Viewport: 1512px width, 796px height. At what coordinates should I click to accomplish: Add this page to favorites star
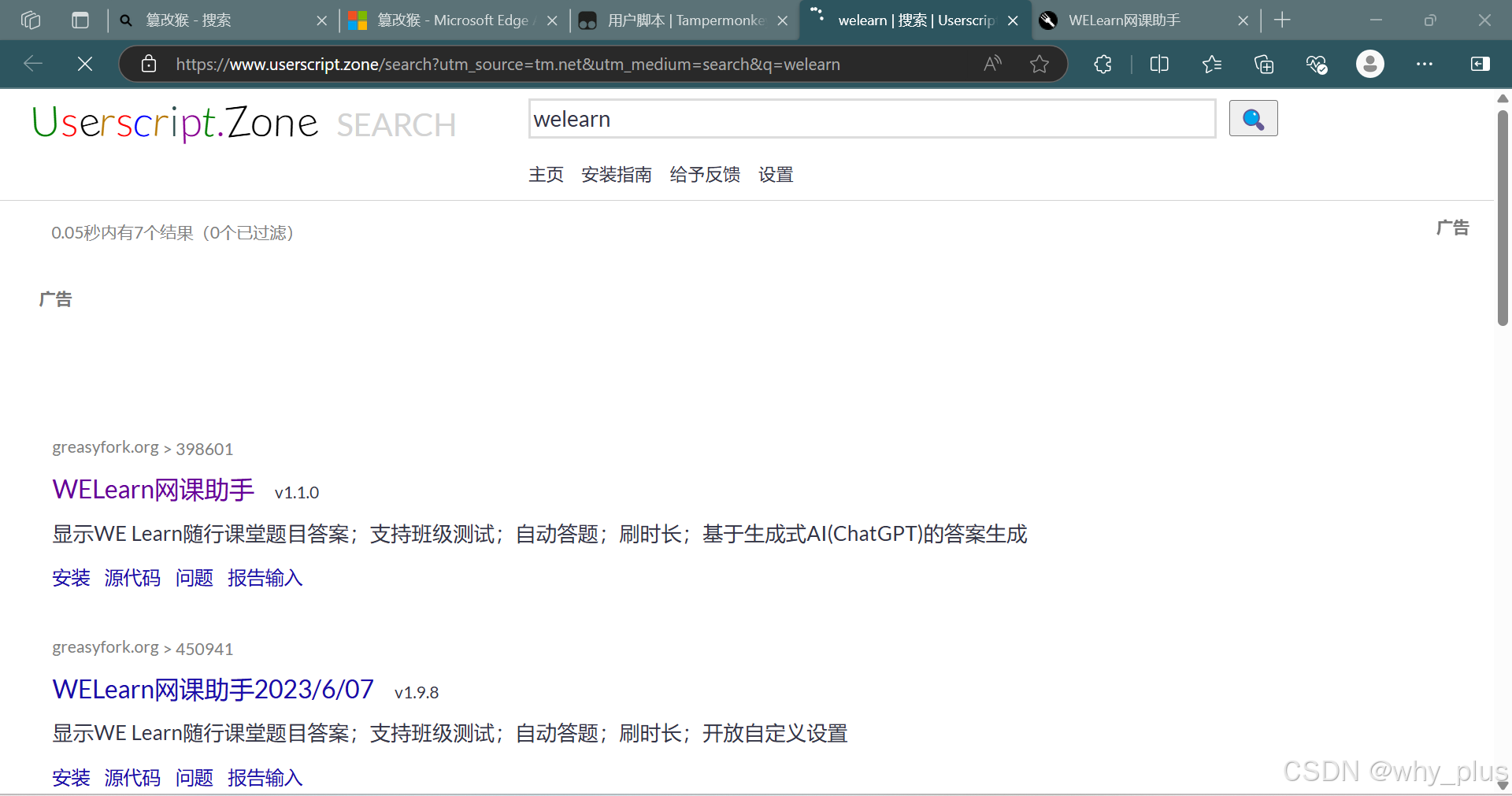click(1039, 64)
